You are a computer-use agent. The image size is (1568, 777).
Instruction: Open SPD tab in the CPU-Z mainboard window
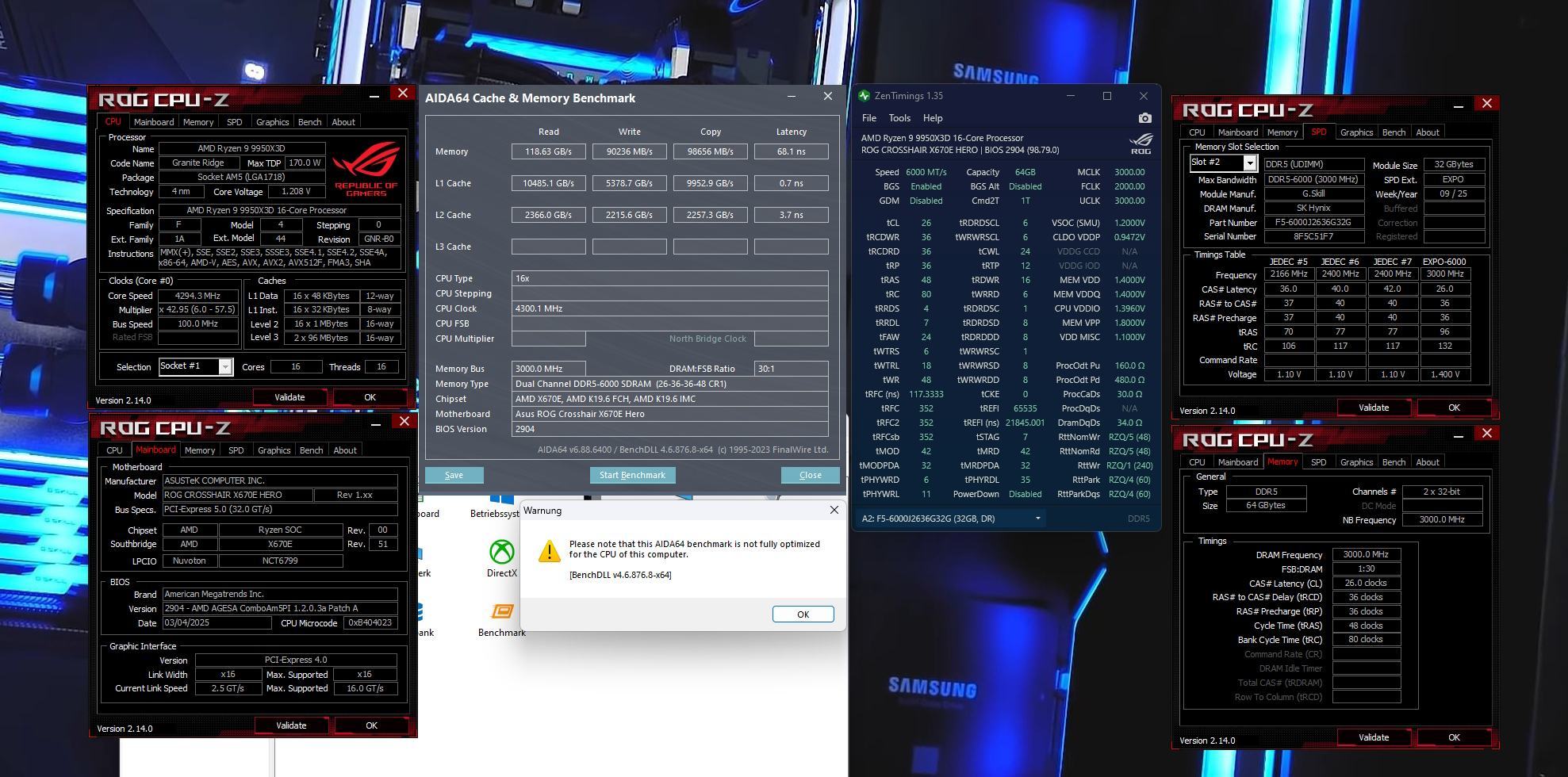[x=236, y=450]
